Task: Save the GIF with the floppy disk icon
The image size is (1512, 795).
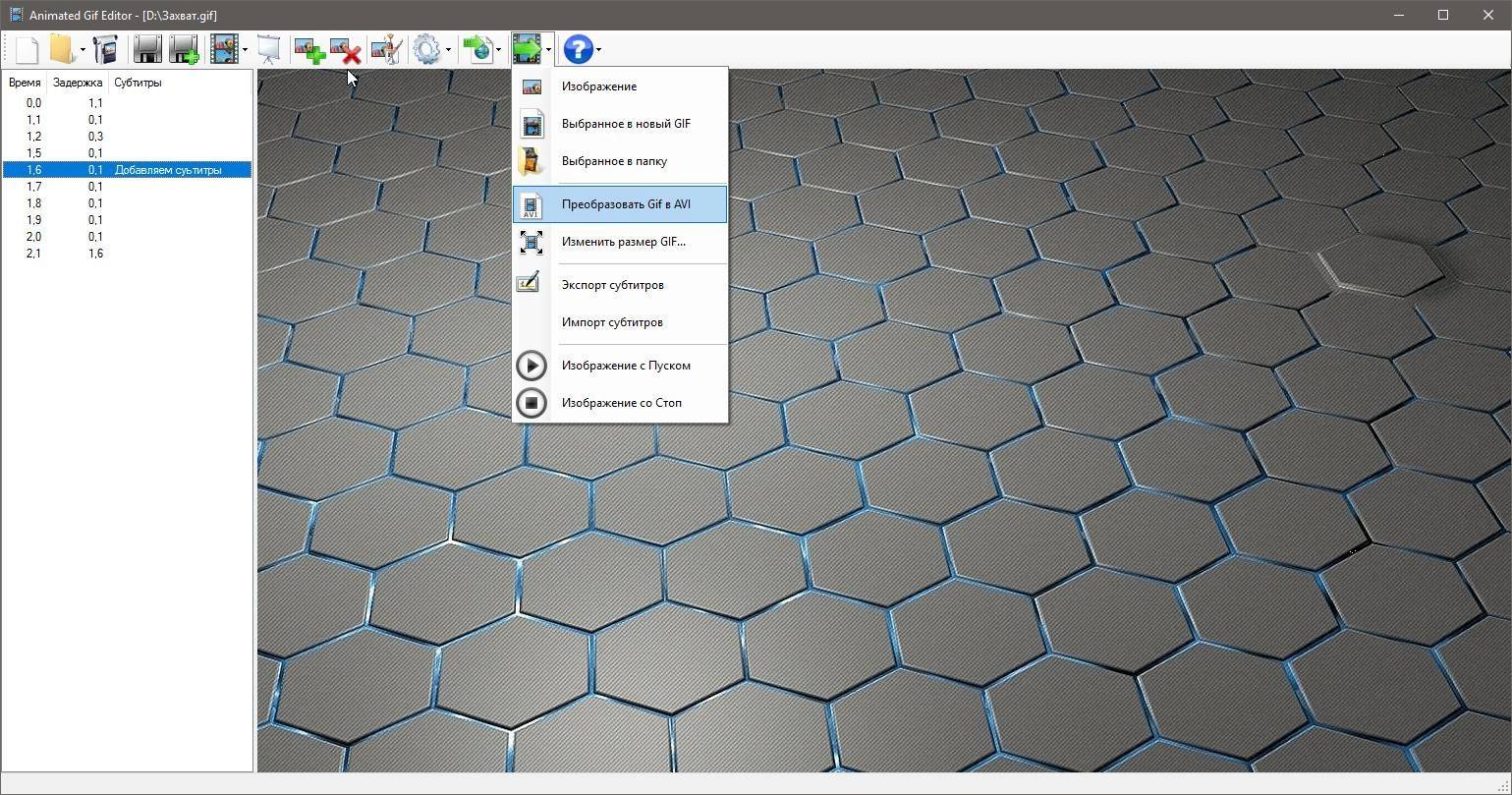Action: pos(147,49)
